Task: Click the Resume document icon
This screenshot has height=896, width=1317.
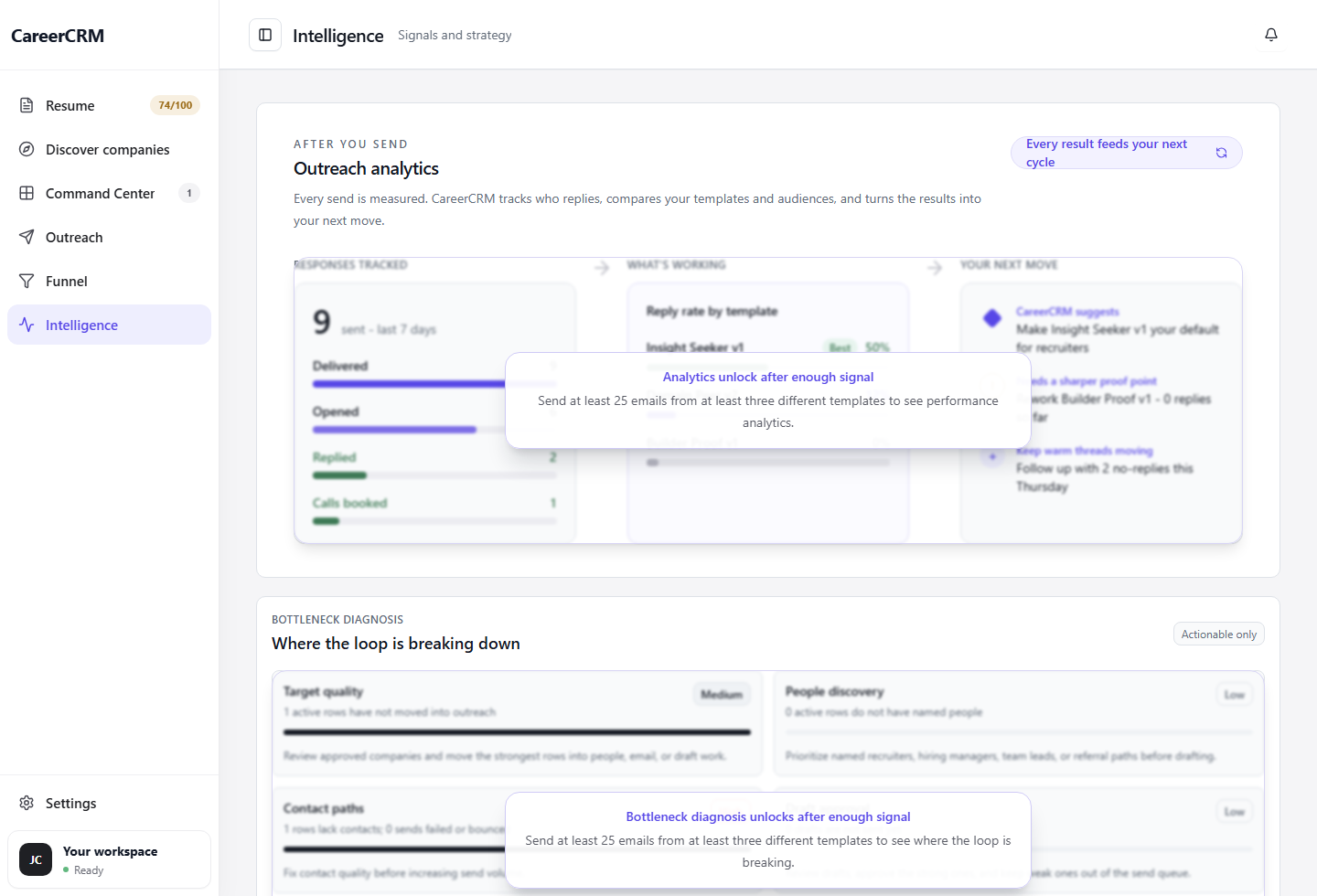Action: tap(27, 105)
